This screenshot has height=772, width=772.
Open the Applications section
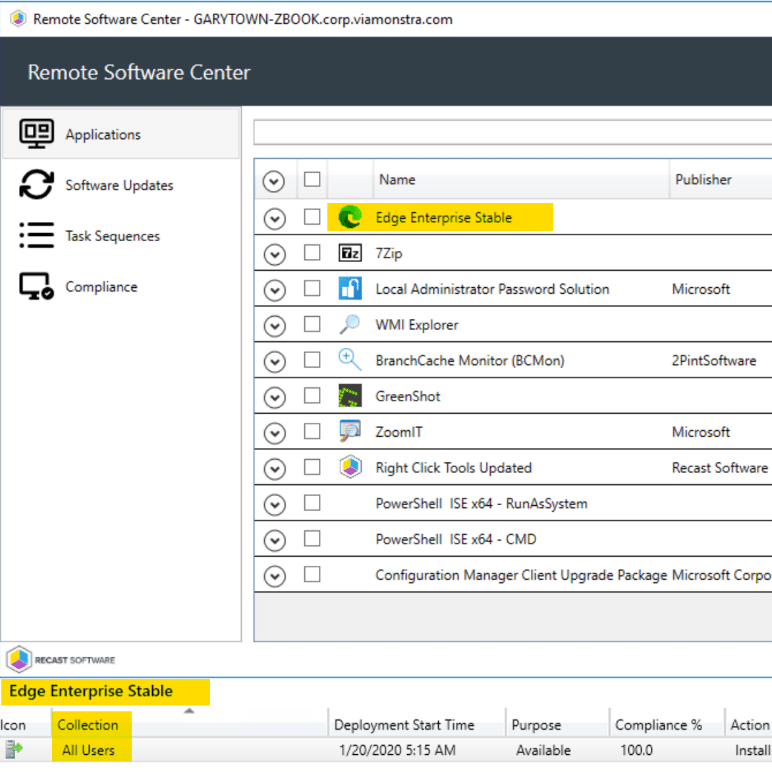tap(121, 134)
